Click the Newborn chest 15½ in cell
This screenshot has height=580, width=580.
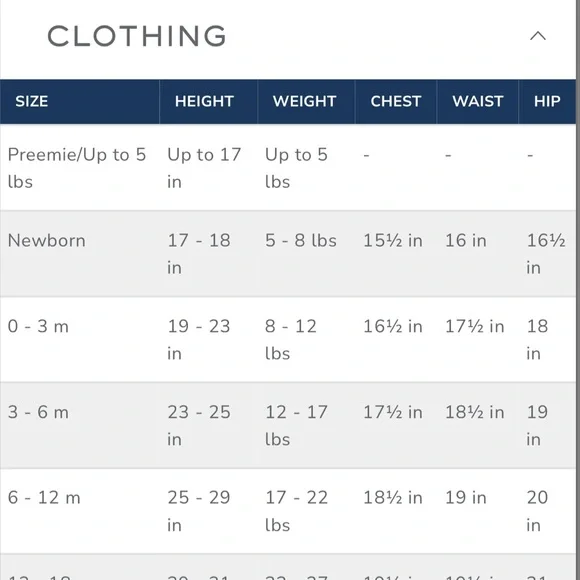[x=393, y=241]
